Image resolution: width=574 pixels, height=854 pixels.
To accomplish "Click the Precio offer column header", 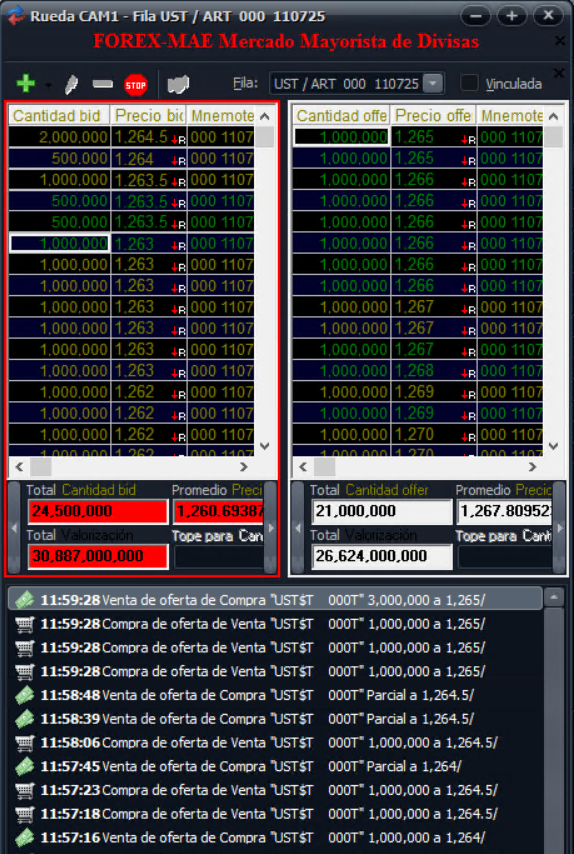I will [x=433, y=115].
